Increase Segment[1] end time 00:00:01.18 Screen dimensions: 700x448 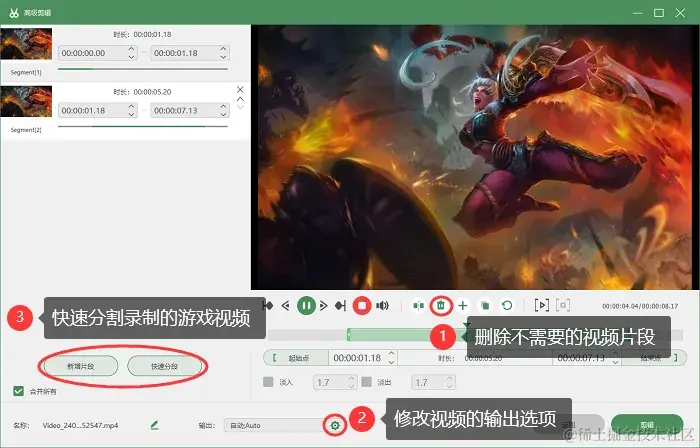click(223, 49)
